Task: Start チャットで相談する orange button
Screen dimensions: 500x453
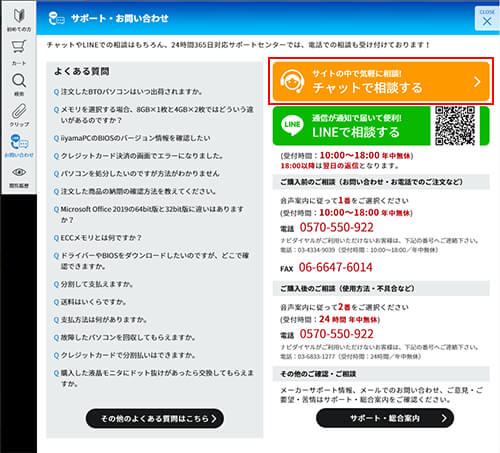Action: [x=381, y=81]
